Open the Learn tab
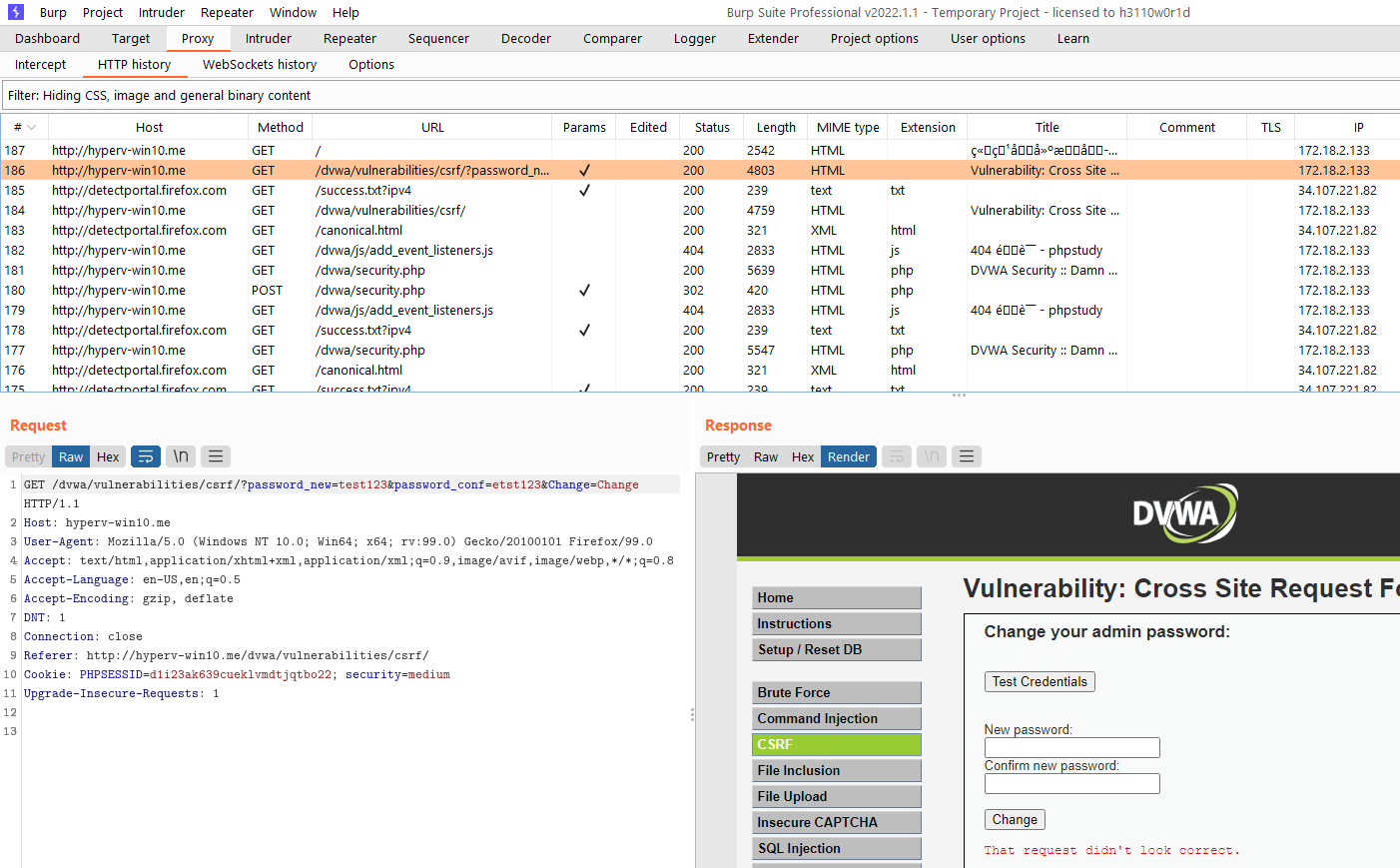Screen dimensions: 1400x868 tap(1072, 38)
